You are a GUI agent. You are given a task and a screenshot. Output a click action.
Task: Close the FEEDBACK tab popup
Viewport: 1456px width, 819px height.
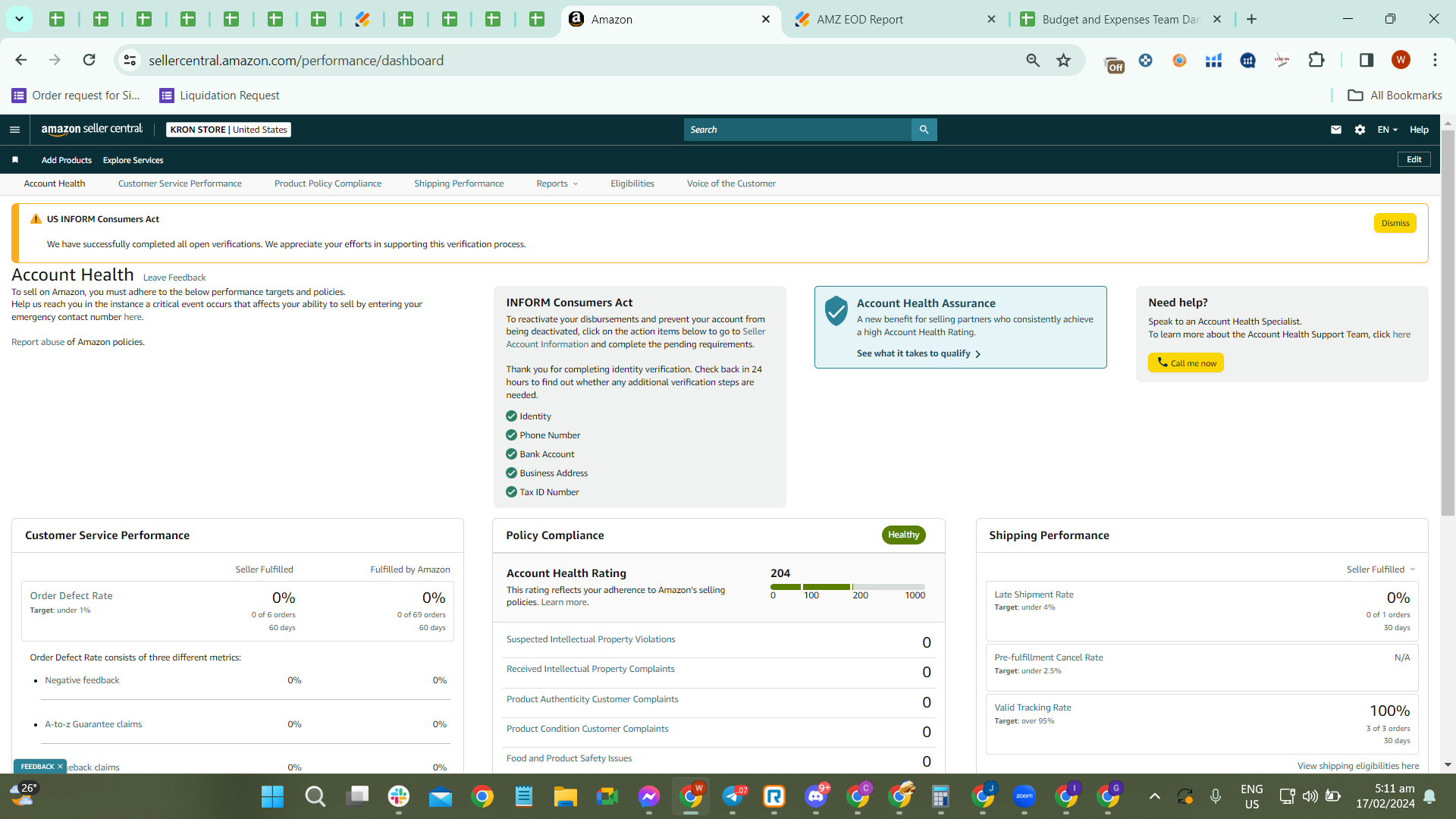61,767
